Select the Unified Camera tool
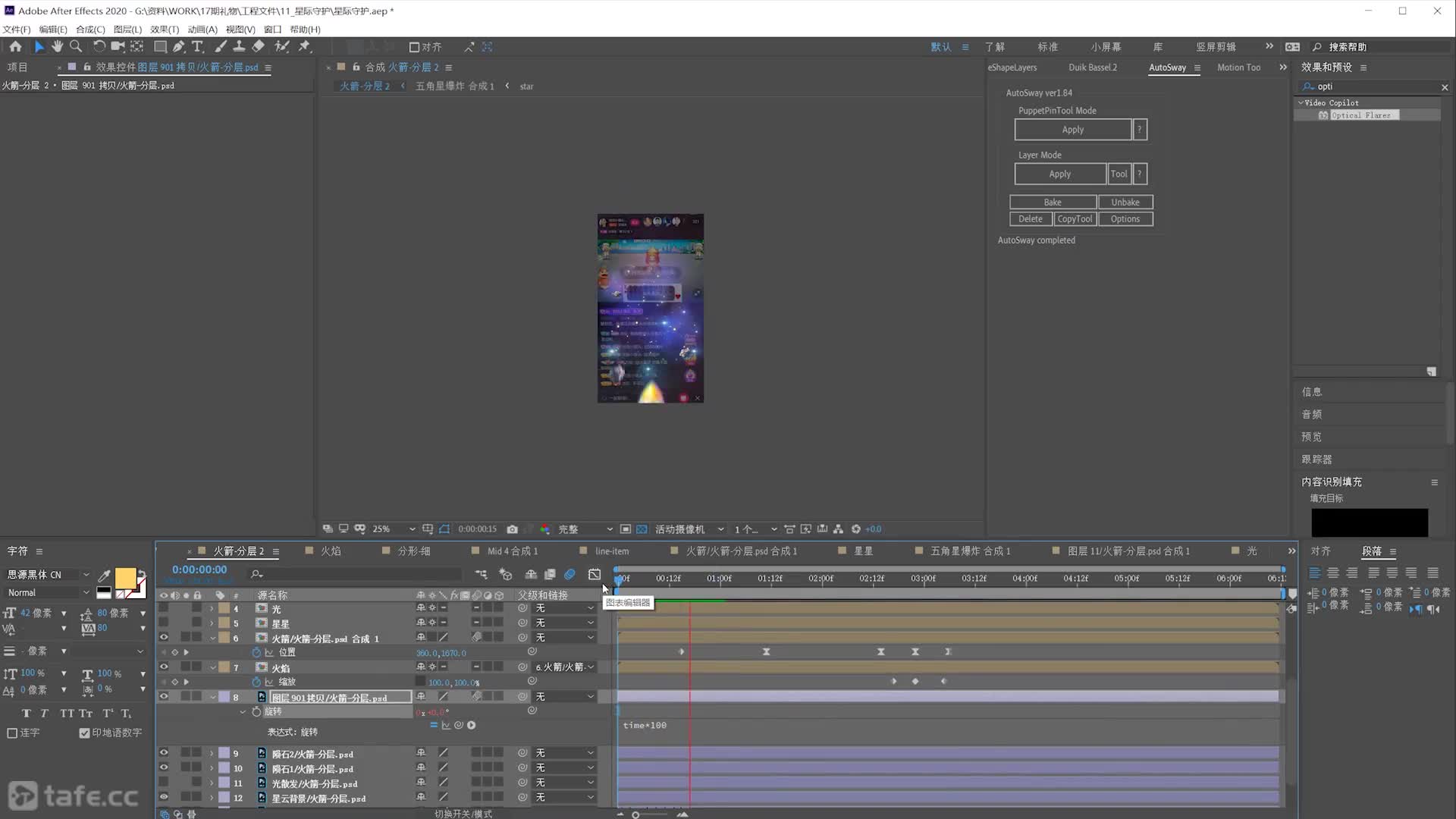 coord(118,46)
